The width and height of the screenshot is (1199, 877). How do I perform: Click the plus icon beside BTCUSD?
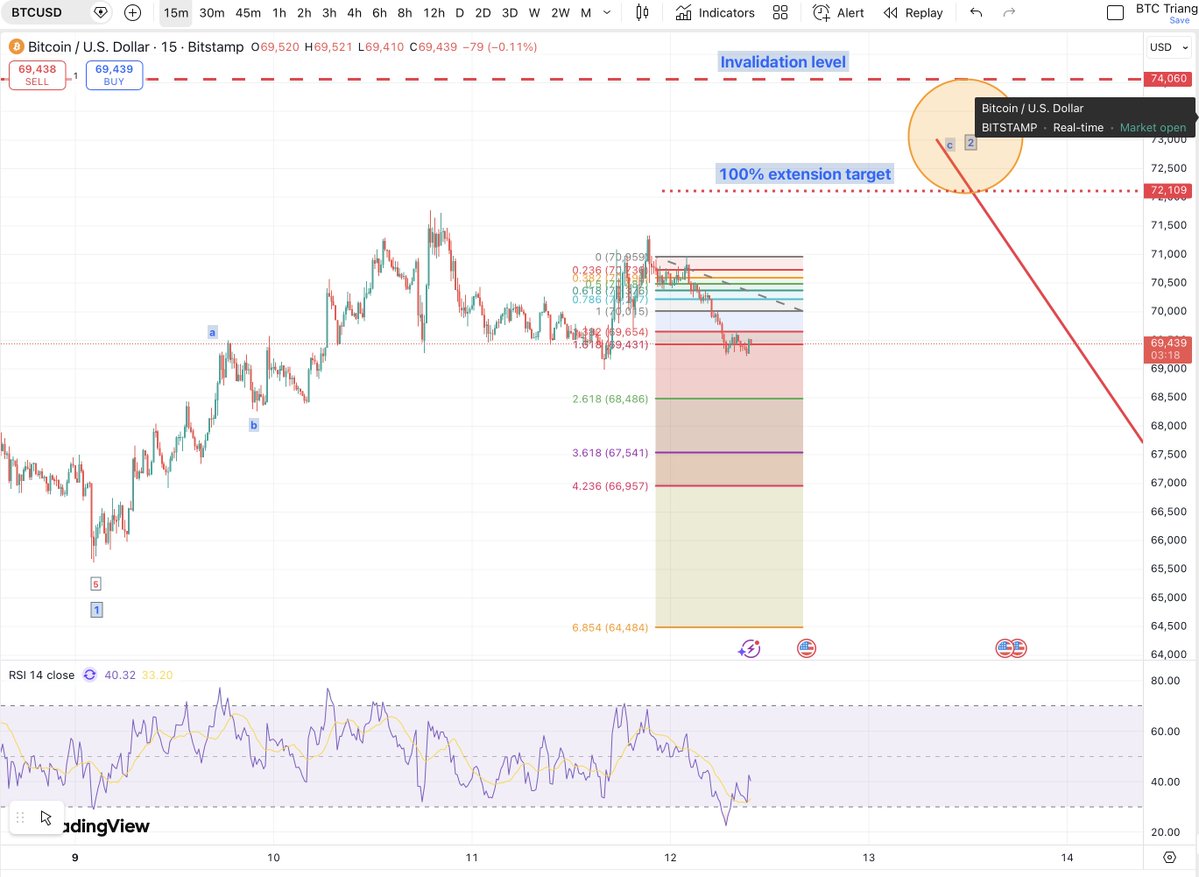tap(132, 13)
